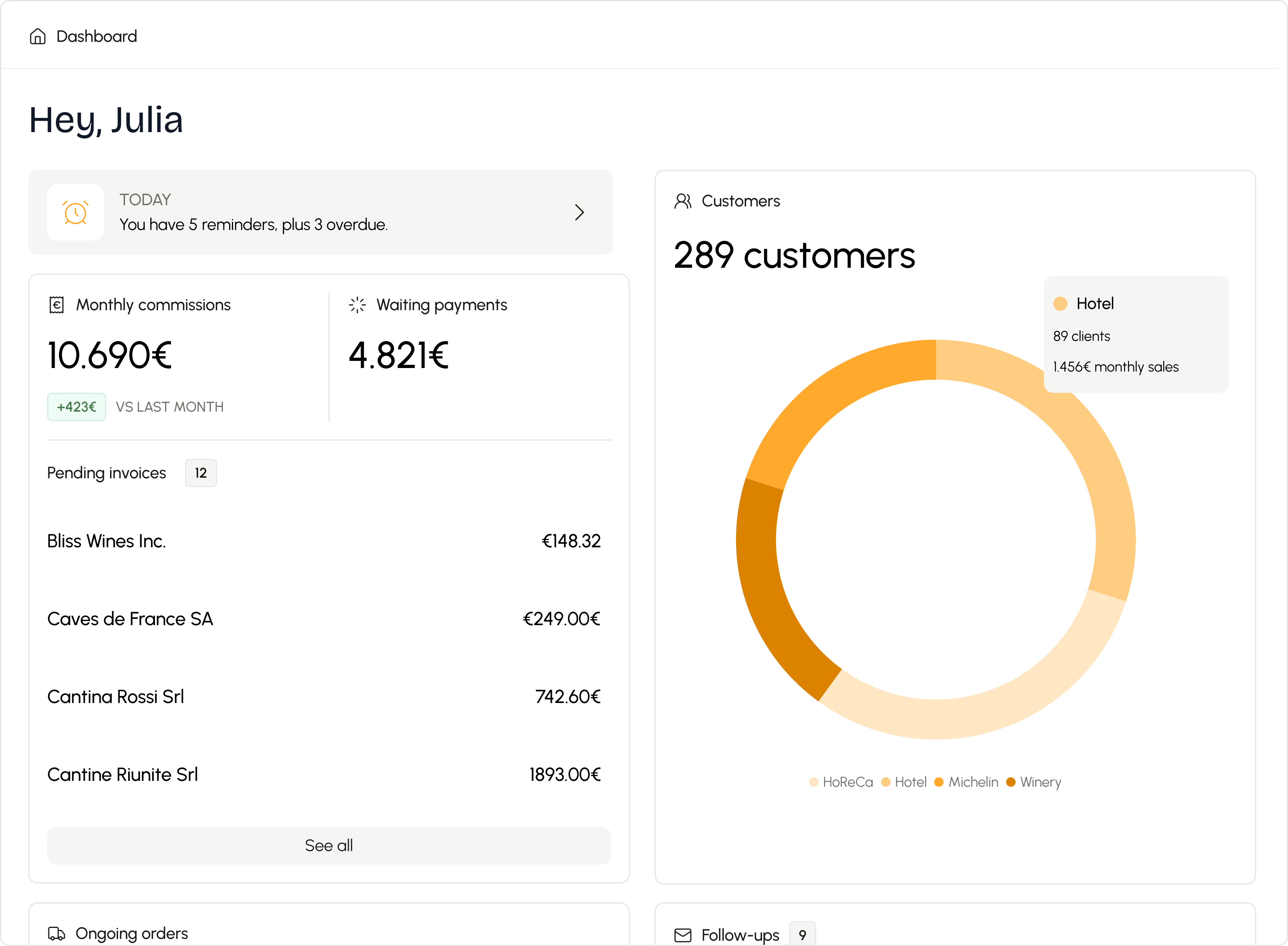The image size is (1288, 946).
Task: Click the Pending invoices count badge 12
Action: tap(201, 473)
